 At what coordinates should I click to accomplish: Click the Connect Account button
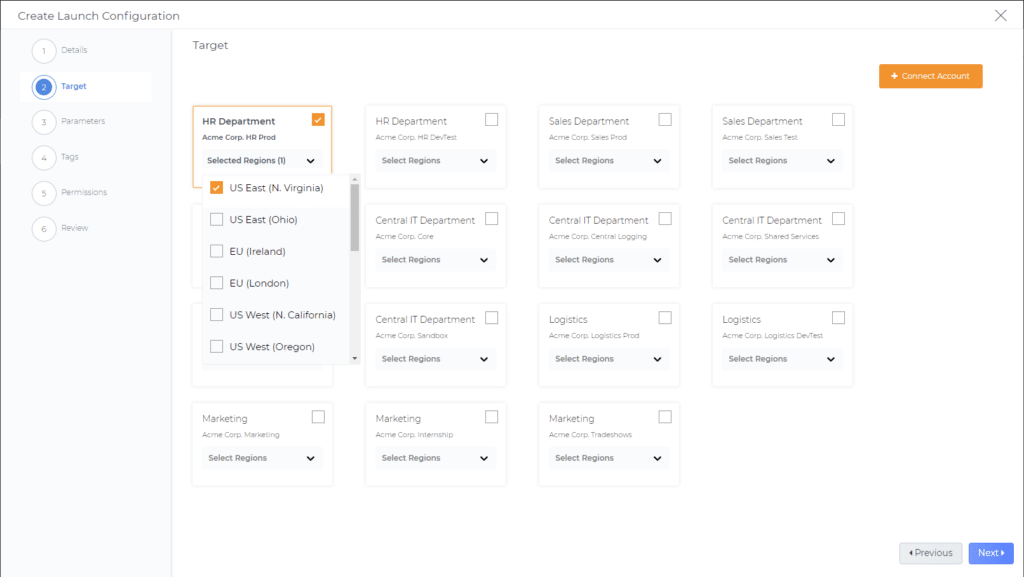930,76
